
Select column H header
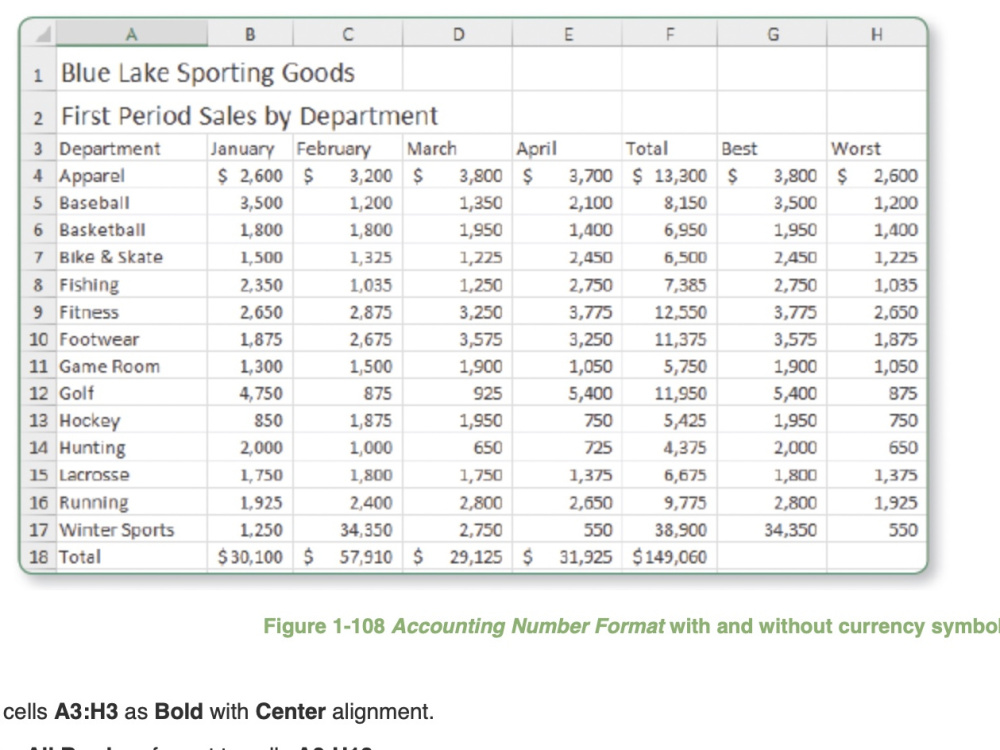point(877,34)
